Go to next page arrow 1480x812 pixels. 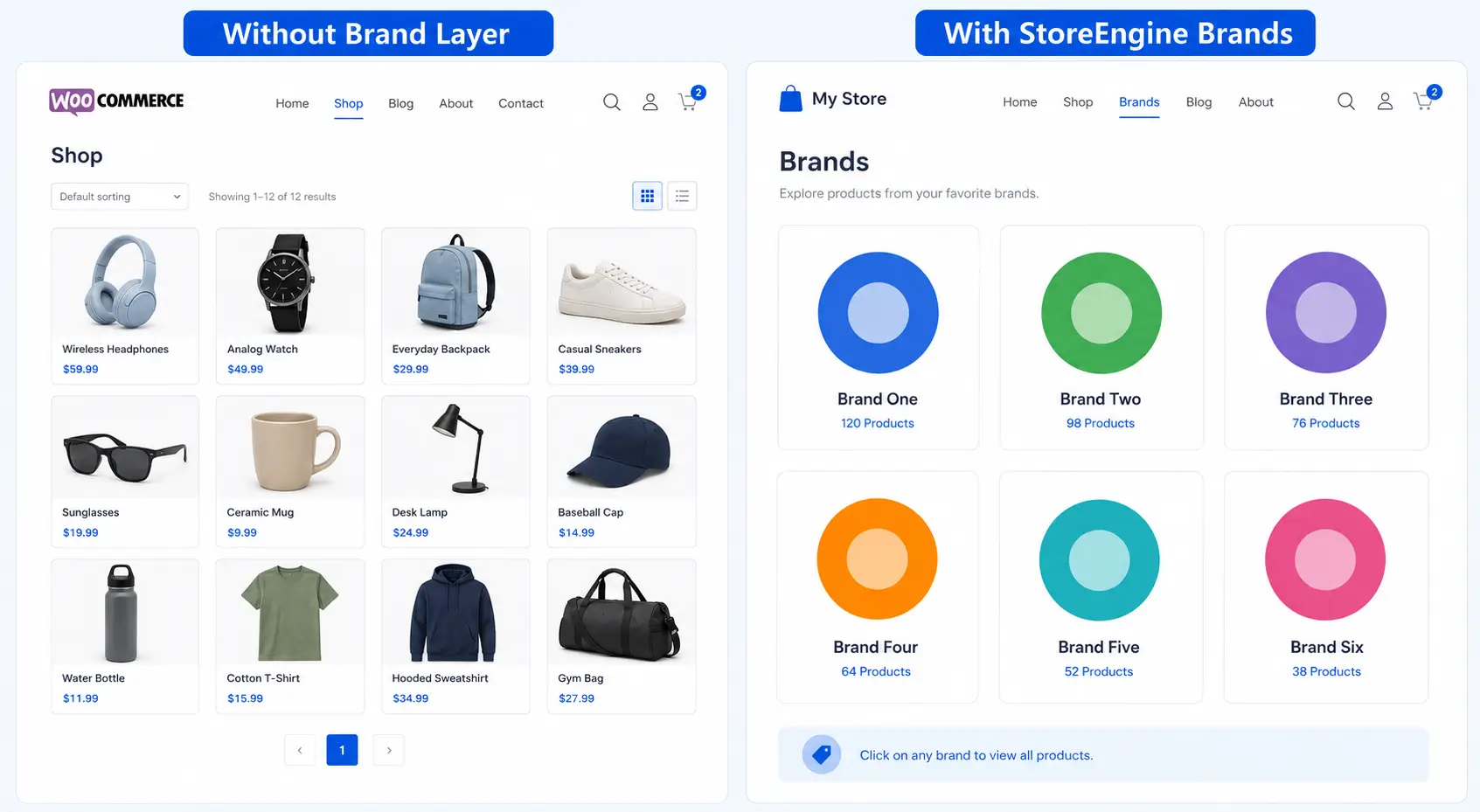[389, 750]
